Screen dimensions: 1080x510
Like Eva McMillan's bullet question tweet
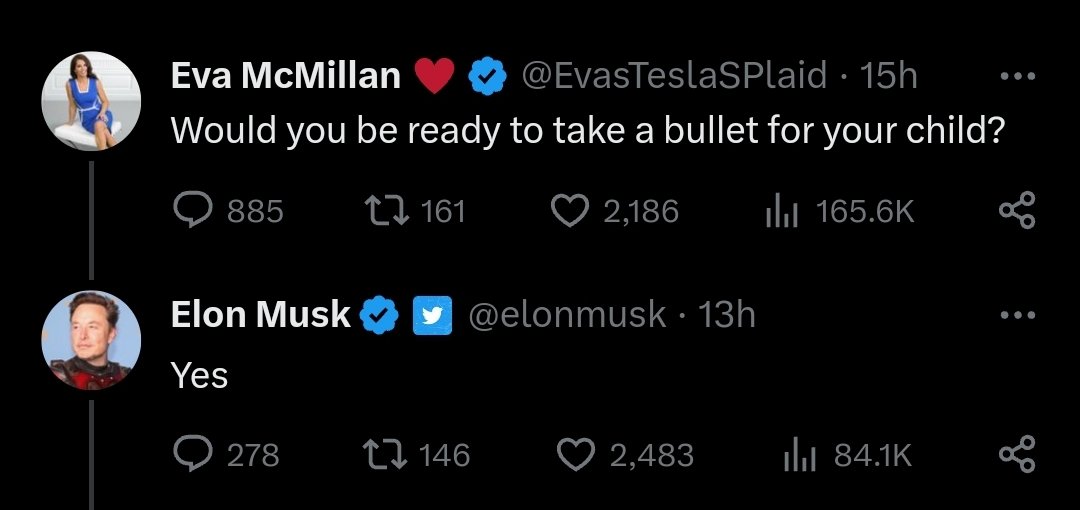point(570,210)
